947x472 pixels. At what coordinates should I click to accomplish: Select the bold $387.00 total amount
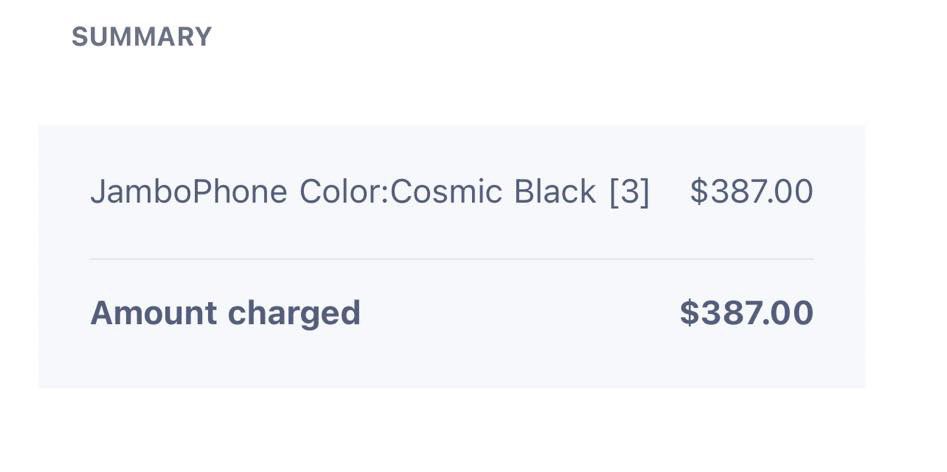click(x=746, y=313)
